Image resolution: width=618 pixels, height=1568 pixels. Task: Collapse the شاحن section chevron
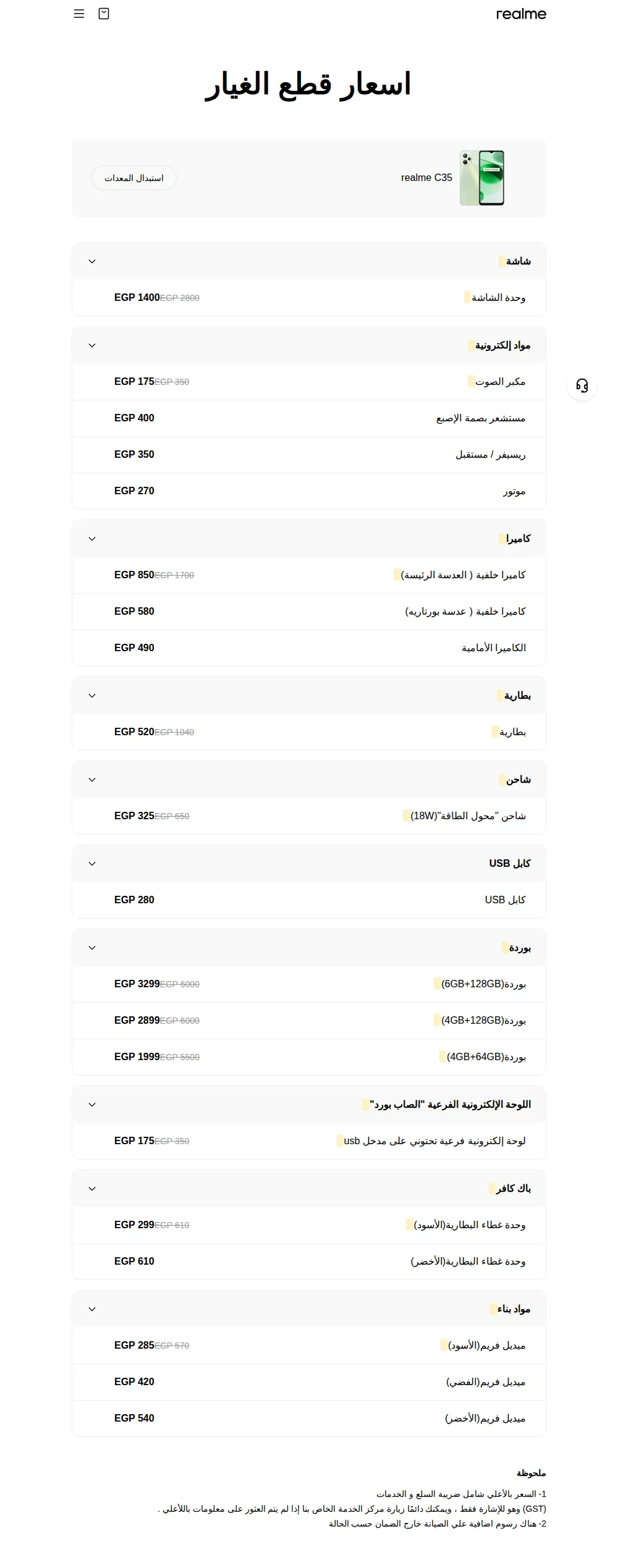point(92,780)
